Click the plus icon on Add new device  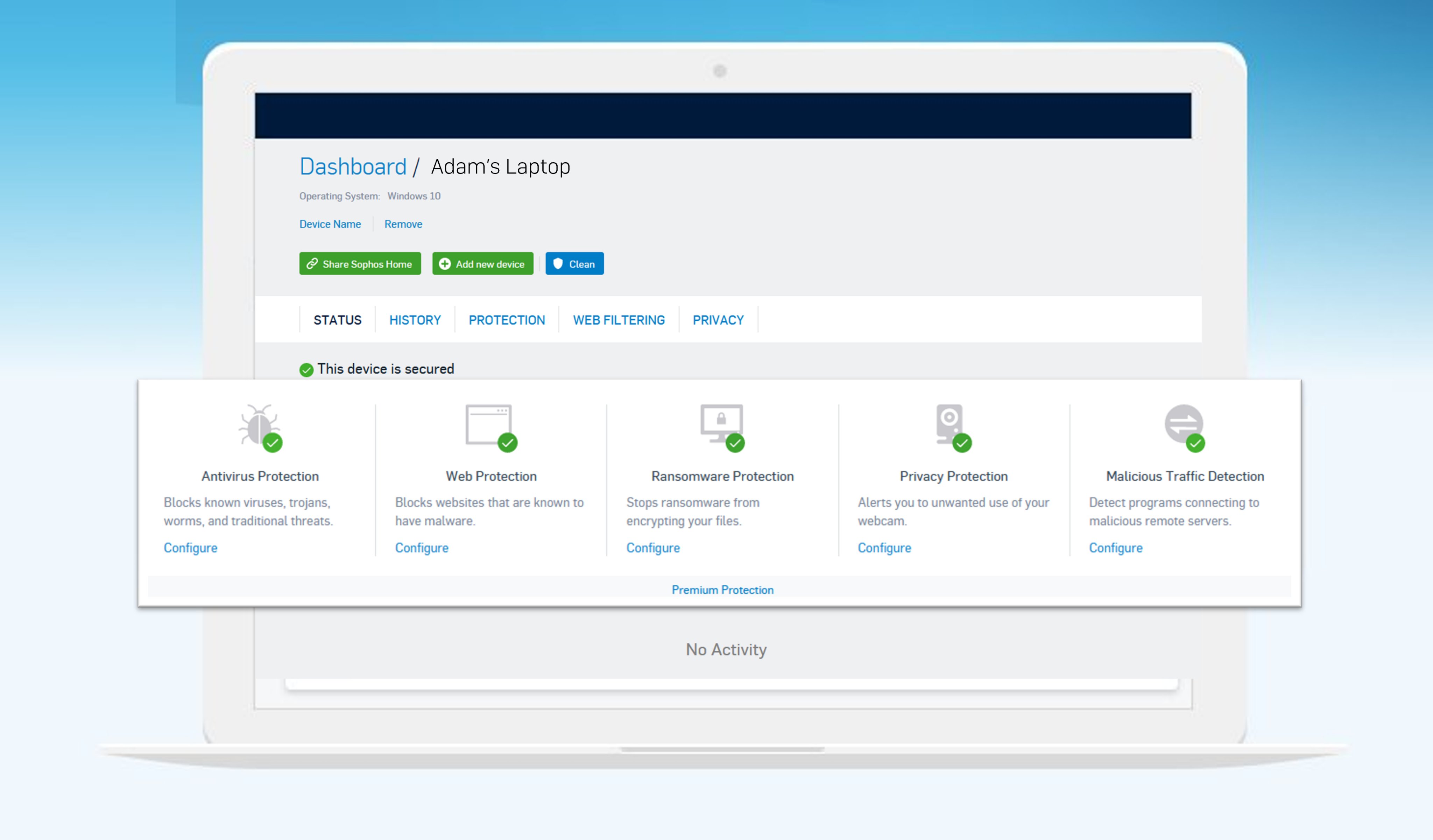tap(445, 264)
